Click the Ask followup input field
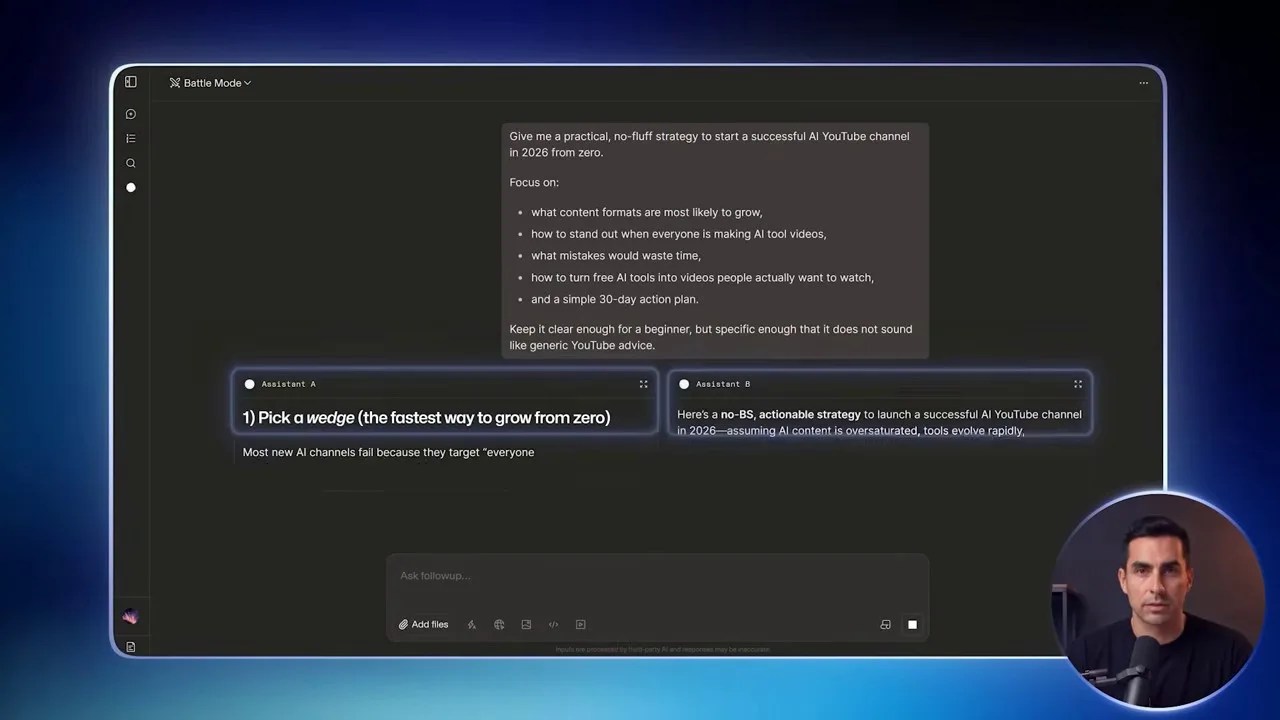Viewport: 1280px width, 720px height. coord(657,576)
